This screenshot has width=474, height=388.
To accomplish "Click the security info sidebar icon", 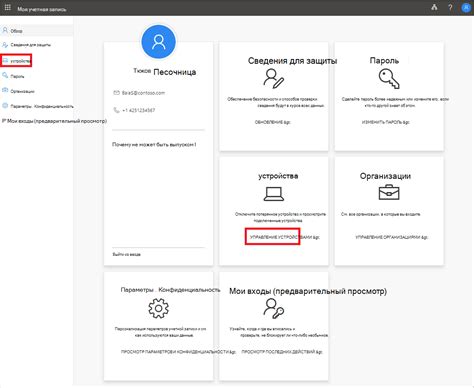I will 5,45.
